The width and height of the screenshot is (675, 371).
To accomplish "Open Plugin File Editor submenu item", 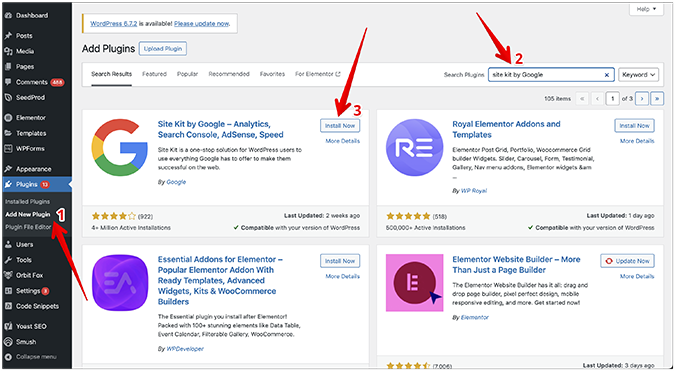I will [28, 227].
